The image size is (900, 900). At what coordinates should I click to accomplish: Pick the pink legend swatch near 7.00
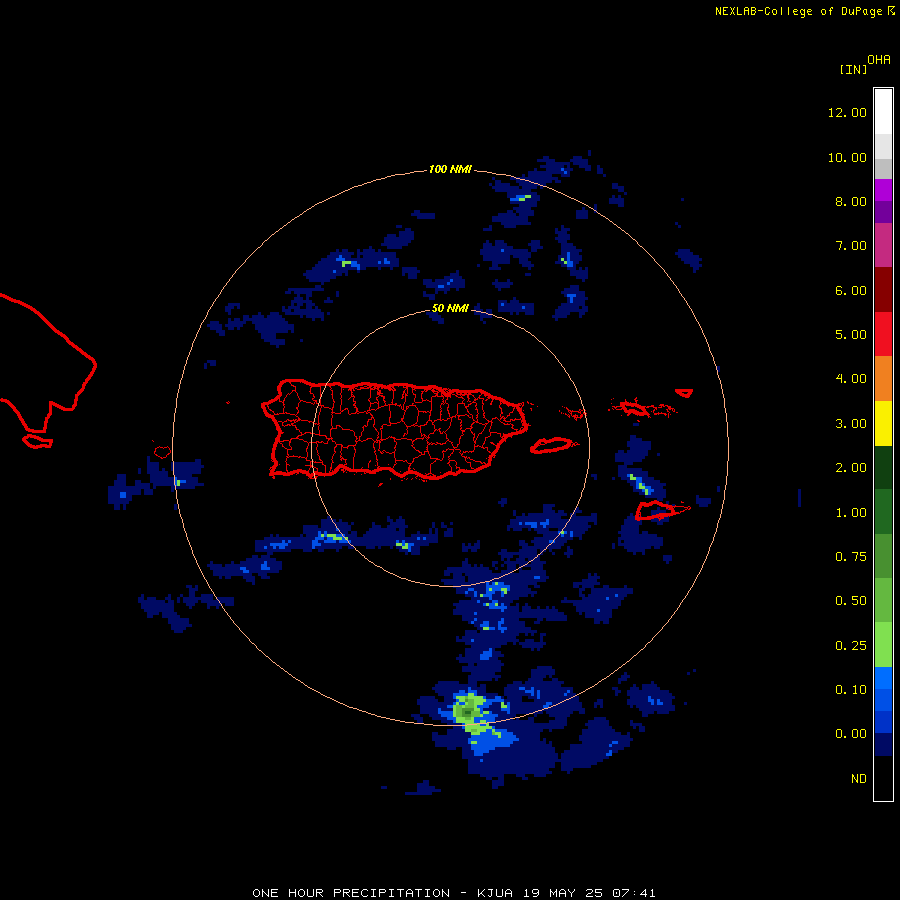click(x=883, y=245)
